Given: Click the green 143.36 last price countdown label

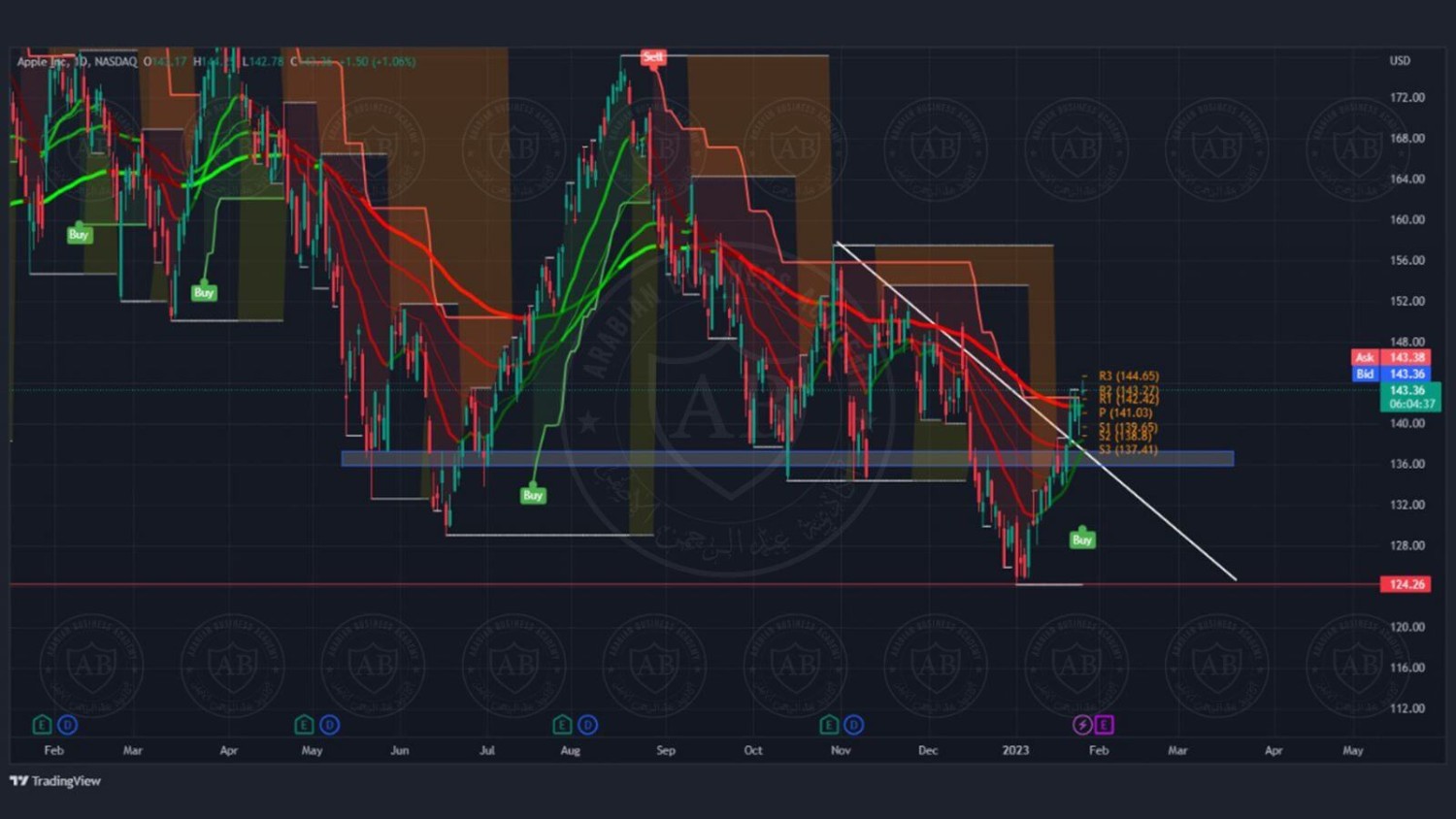Looking at the screenshot, I should pos(1408,397).
